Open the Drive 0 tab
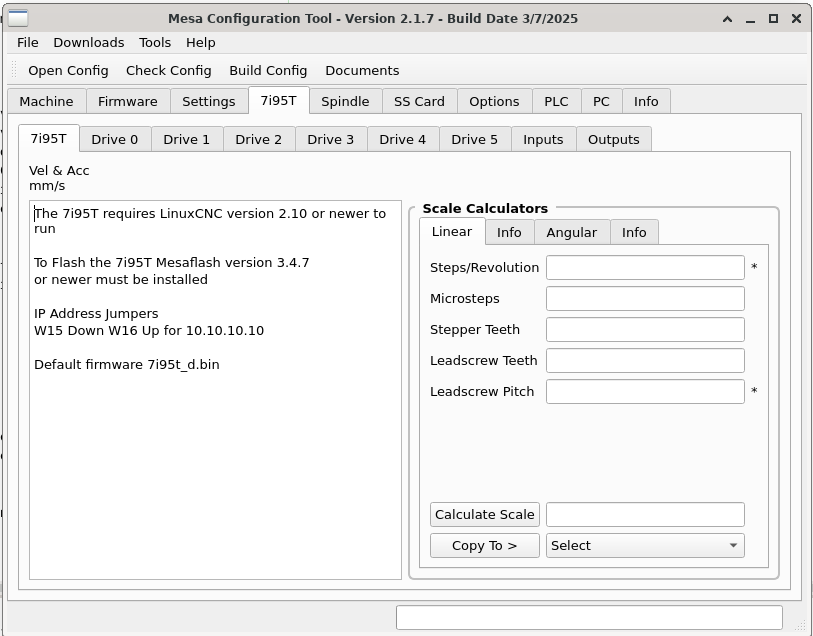Image resolution: width=813 pixels, height=636 pixels. coord(115,139)
